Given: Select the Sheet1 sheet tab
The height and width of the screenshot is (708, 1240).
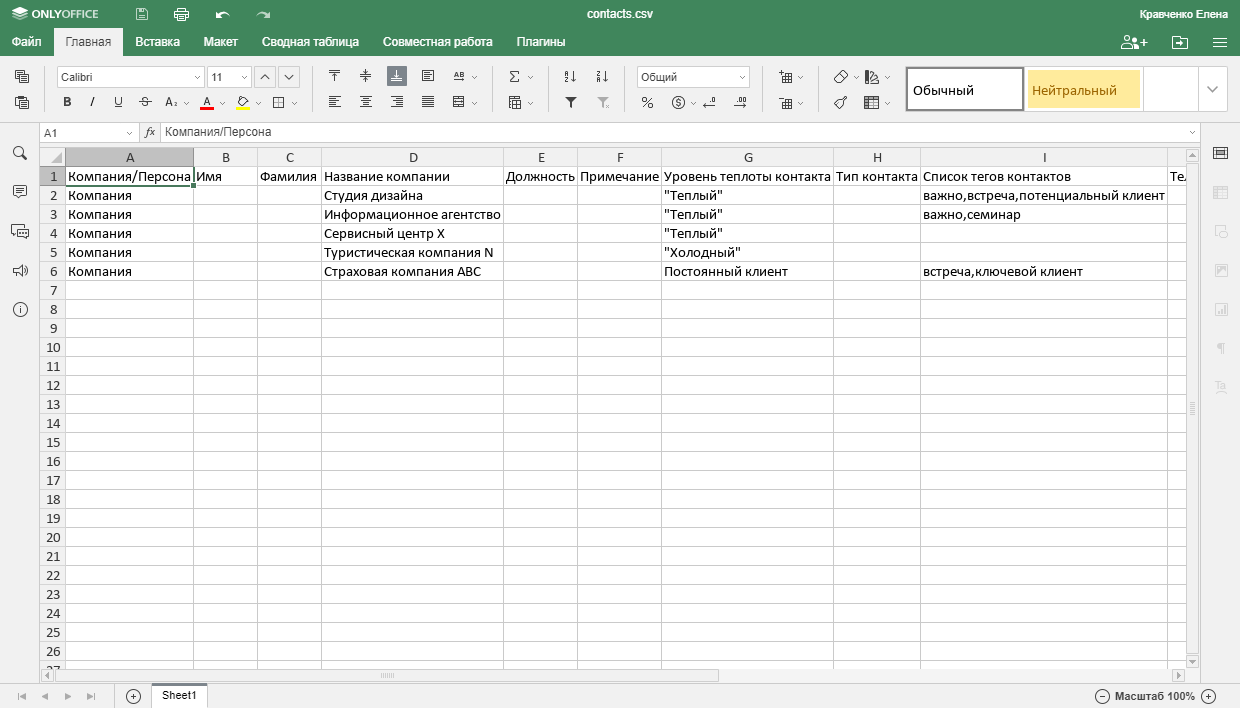Looking at the screenshot, I should (x=180, y=695).
